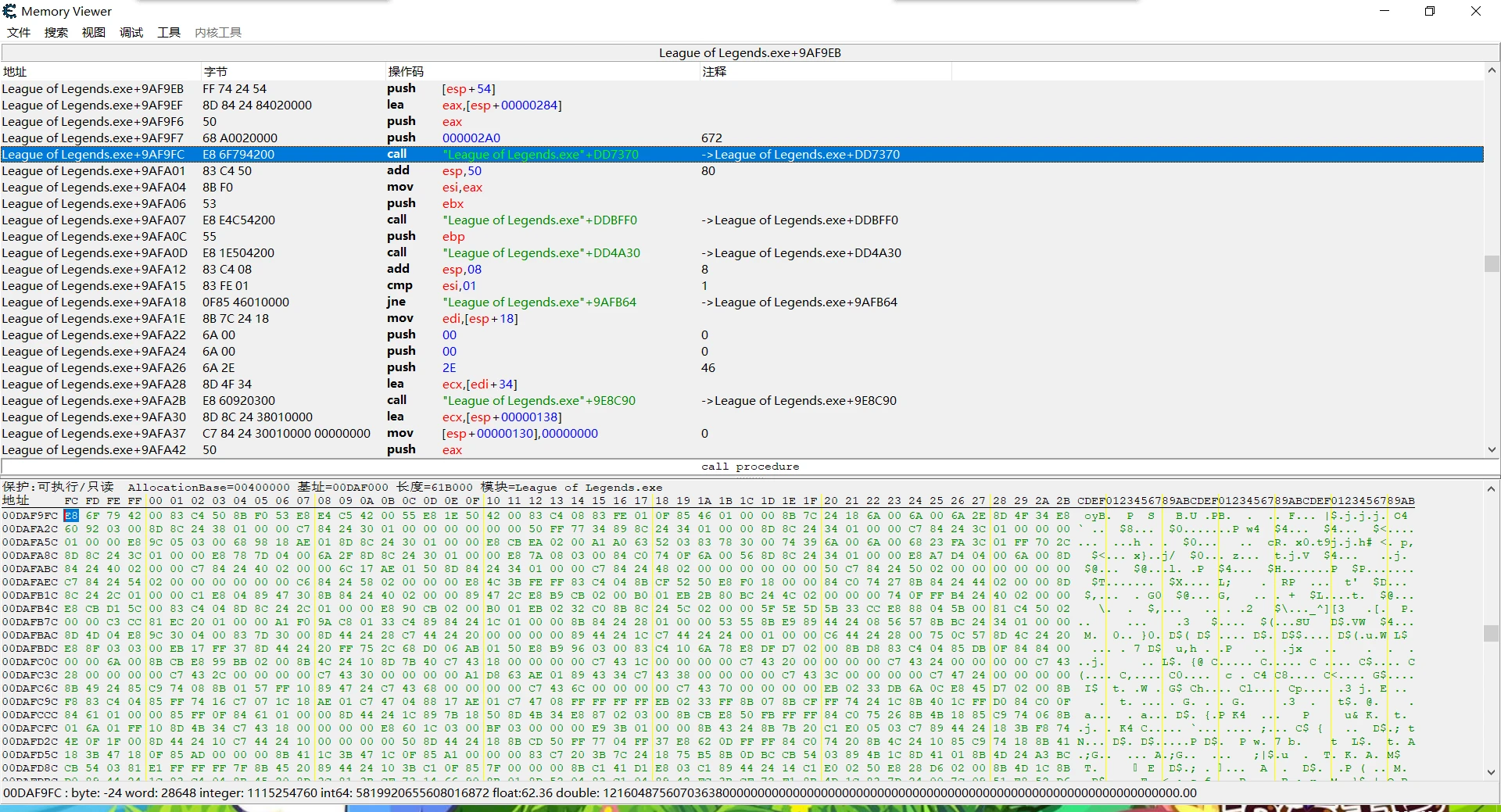1501x812 pixels.
Task: Select row +9AFA18 jne 9AFB64
Action: [x=742, y=302]
